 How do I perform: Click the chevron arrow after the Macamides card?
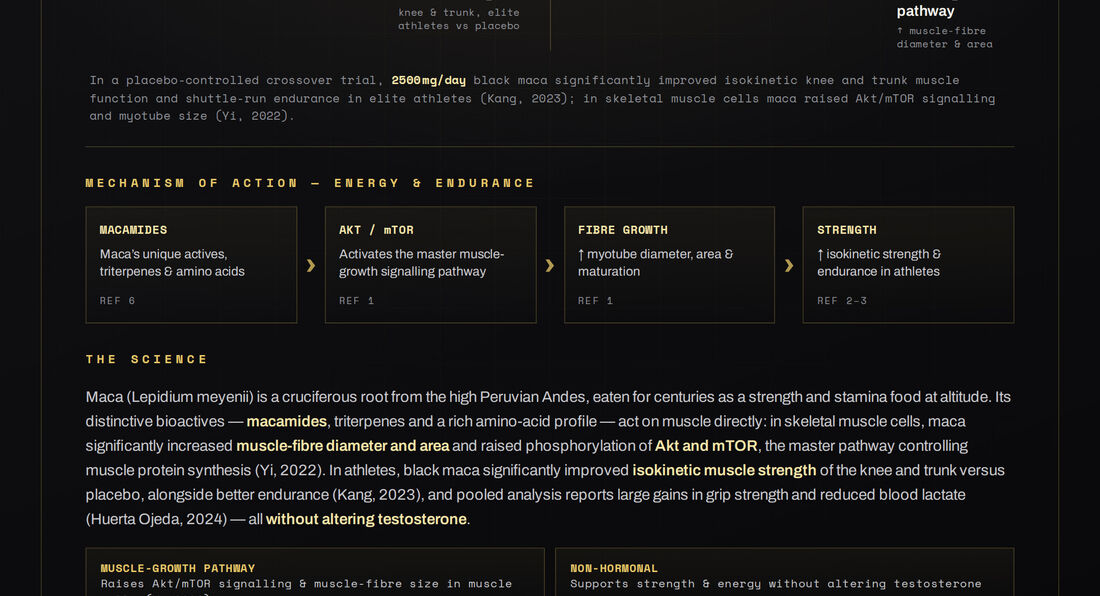(x=311, y=266)
